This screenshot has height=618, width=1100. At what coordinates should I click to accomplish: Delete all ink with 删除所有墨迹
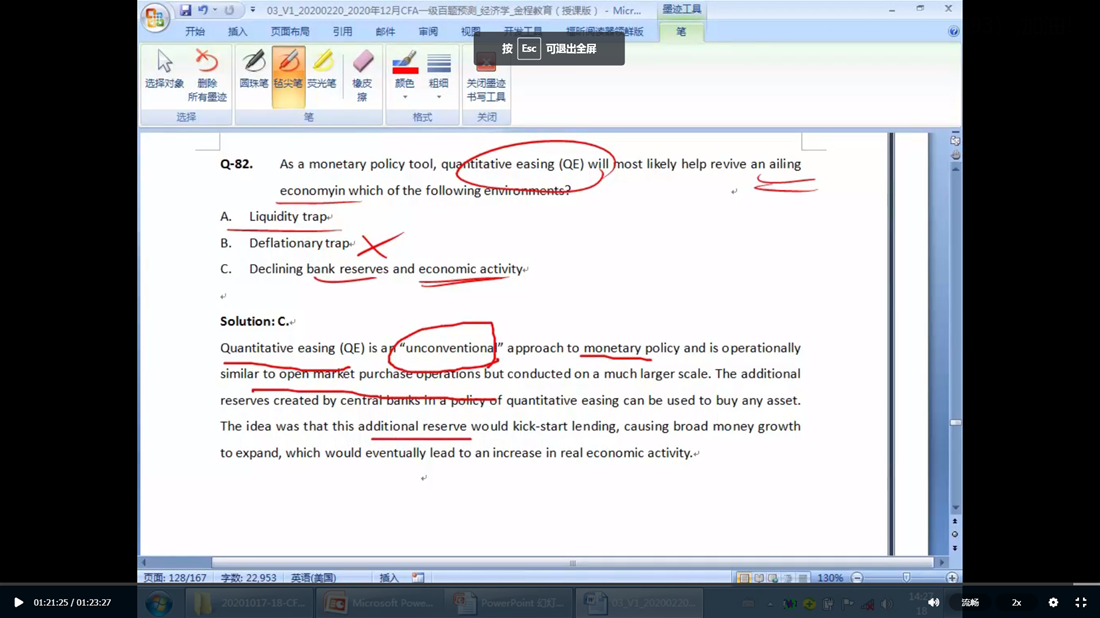207,76
